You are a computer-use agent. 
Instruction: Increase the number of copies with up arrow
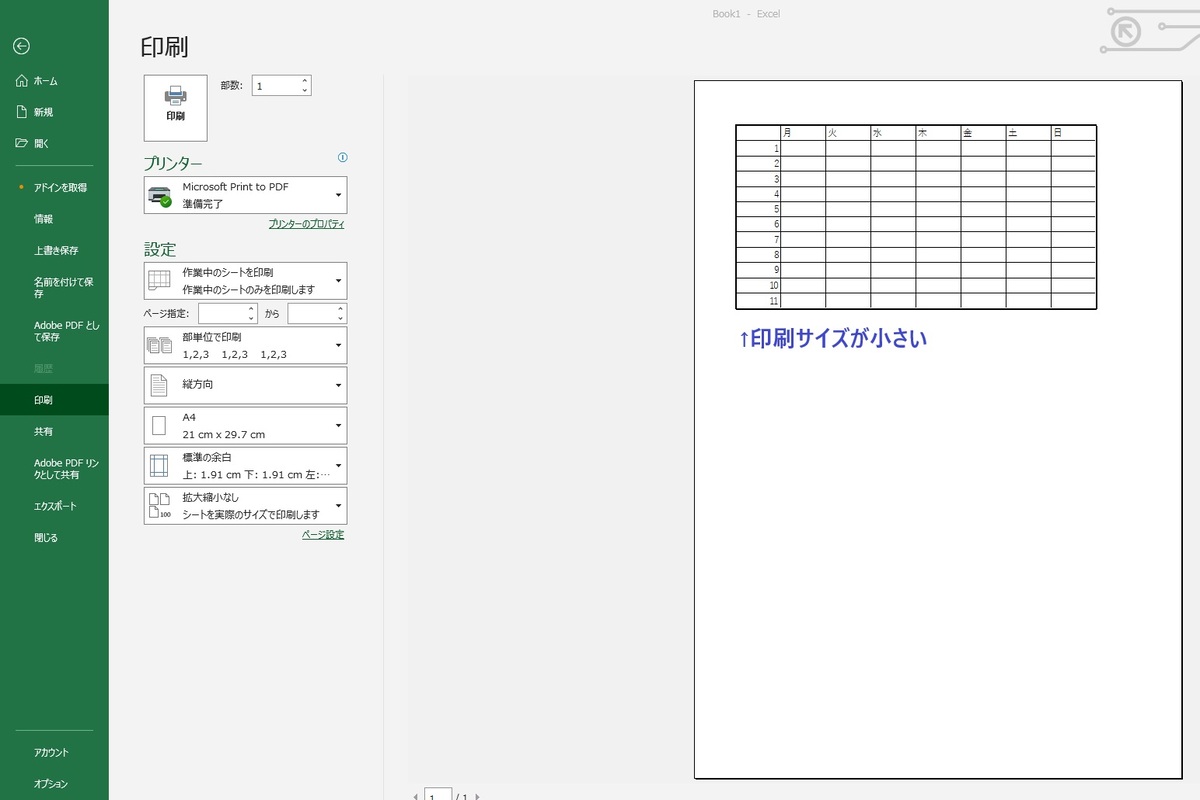[x=304, y=81]
